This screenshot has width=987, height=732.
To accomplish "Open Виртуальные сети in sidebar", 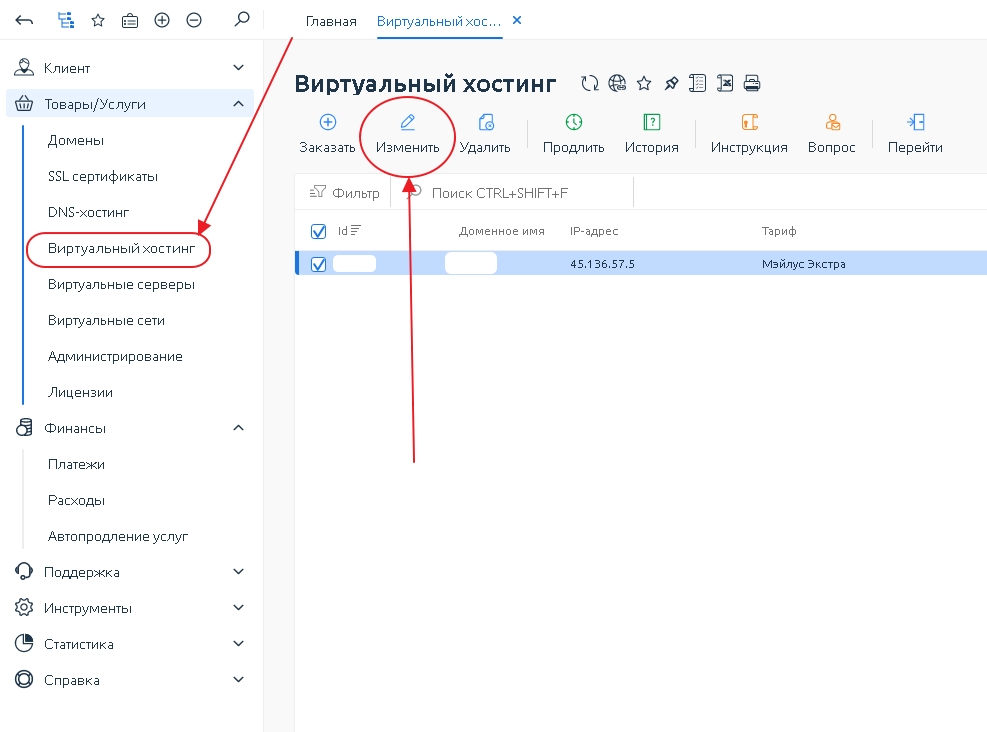I will coord(106,320).
